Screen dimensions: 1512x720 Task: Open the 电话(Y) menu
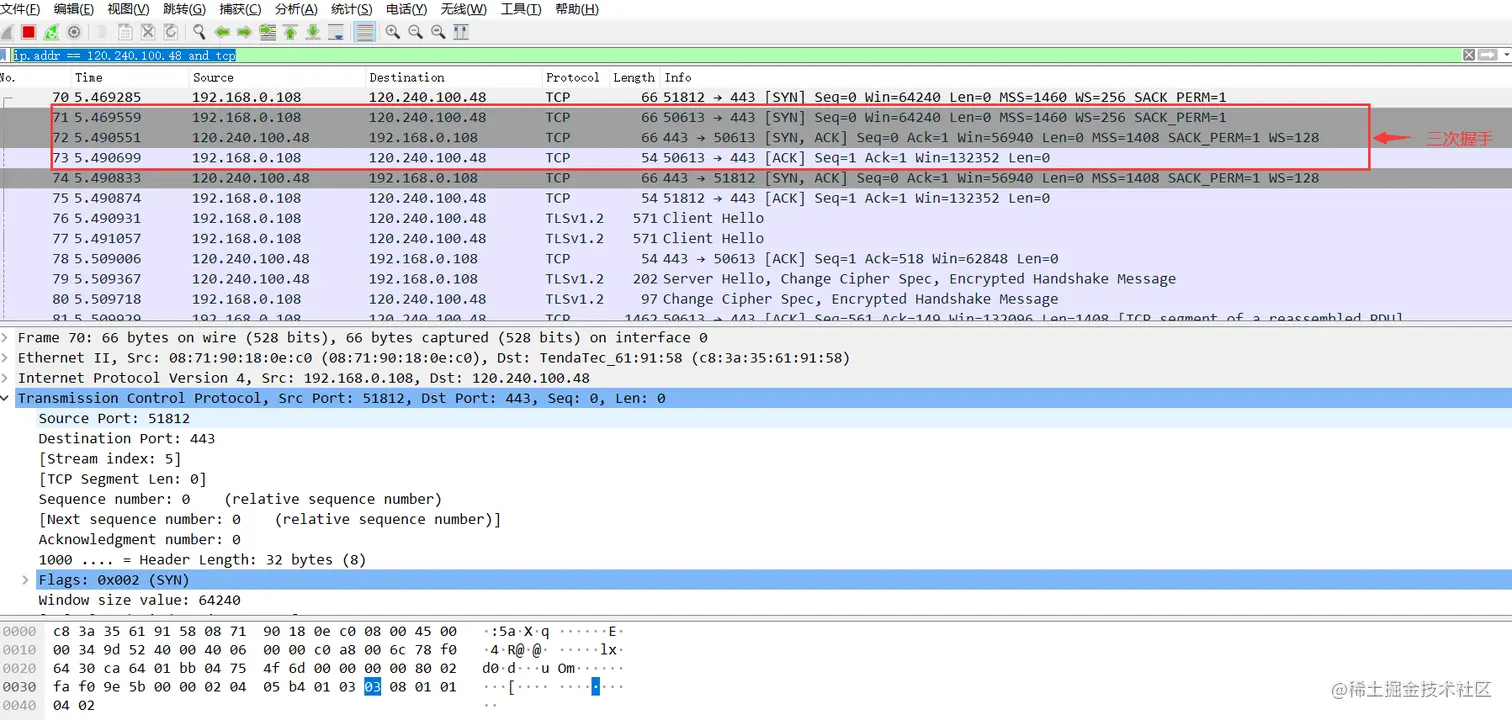pos(407,9)
